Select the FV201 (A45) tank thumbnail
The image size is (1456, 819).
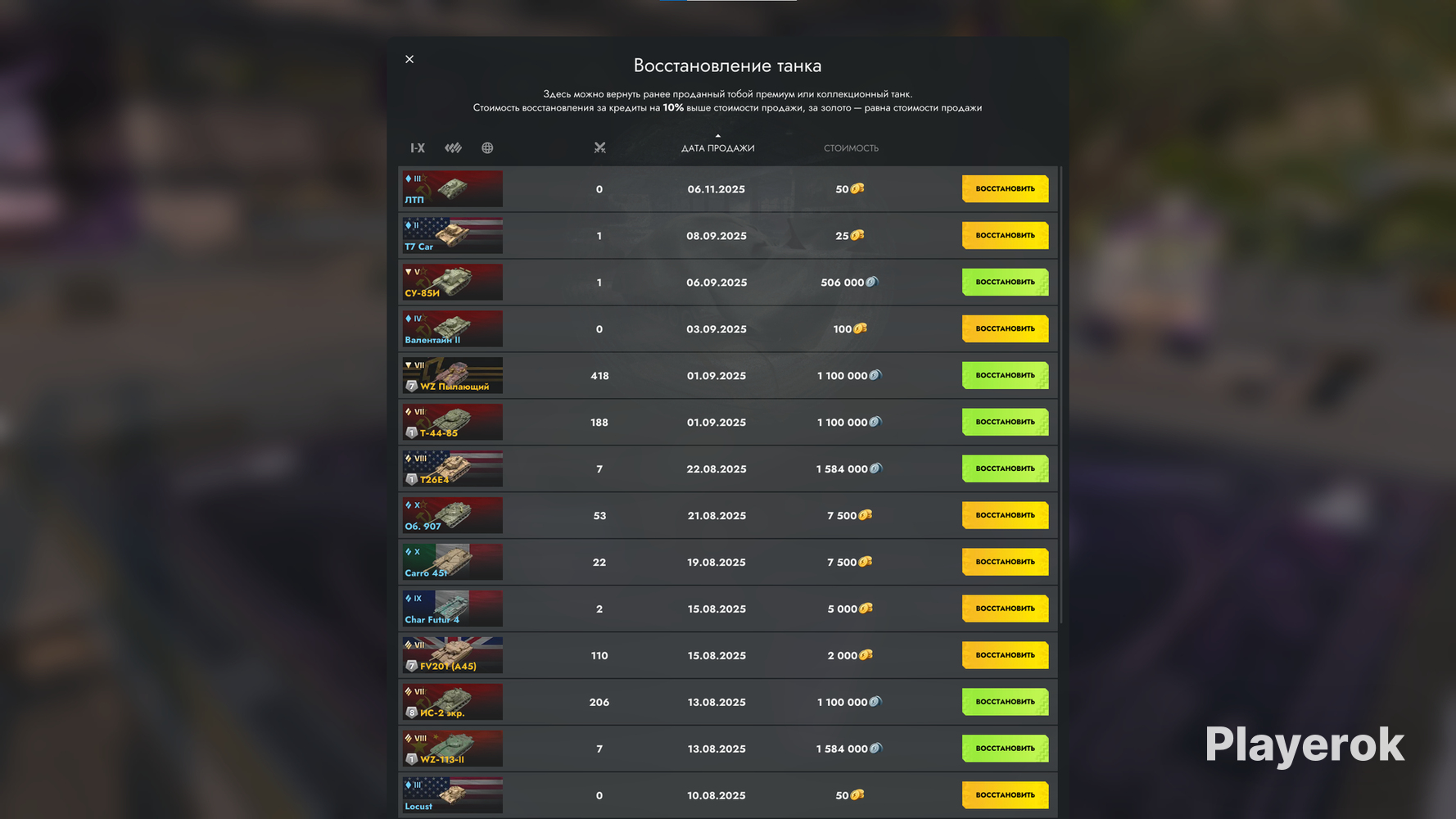click(x=452, y=656)
